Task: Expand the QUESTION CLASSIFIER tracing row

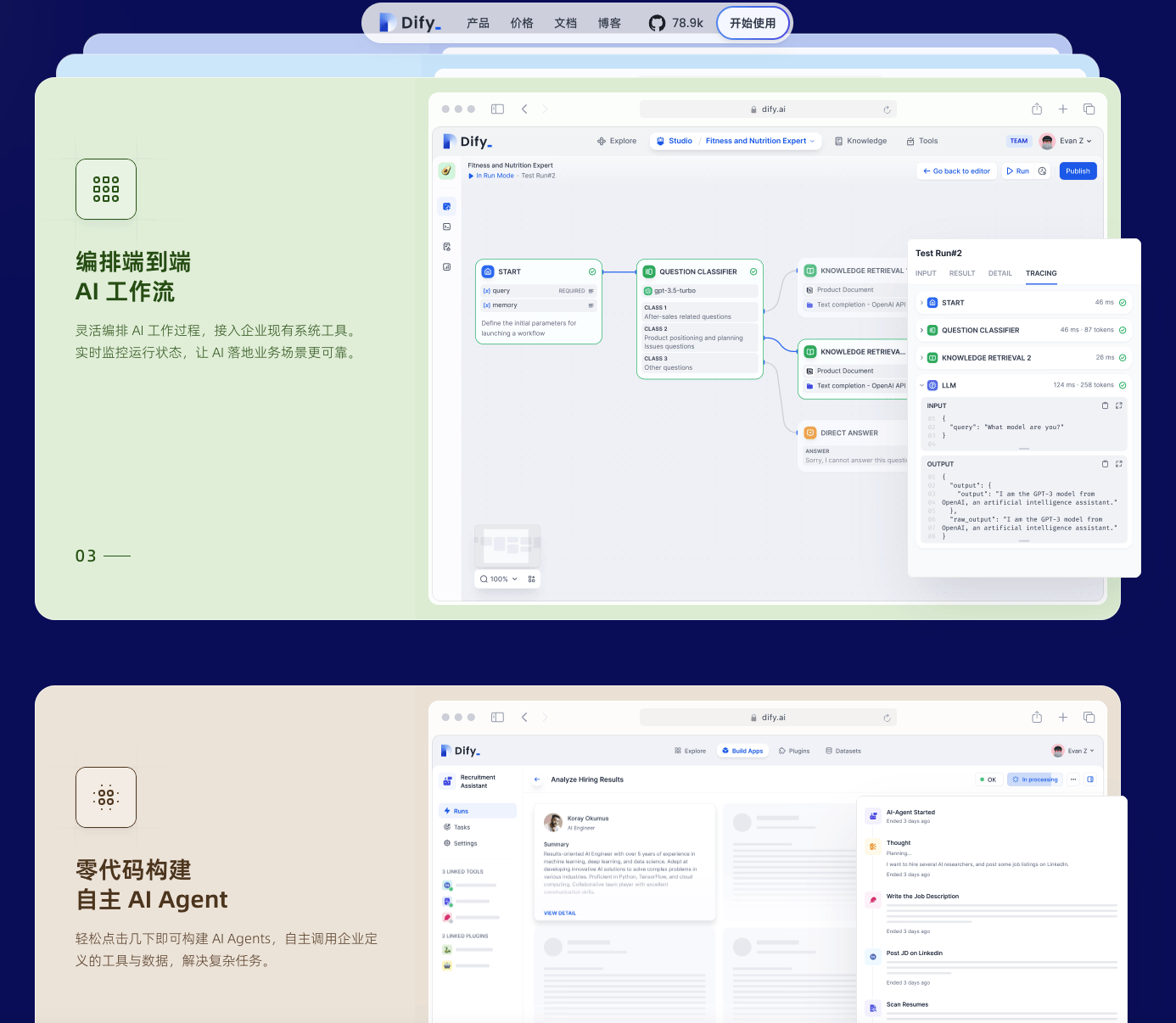Action: click(x=921, y=330)
